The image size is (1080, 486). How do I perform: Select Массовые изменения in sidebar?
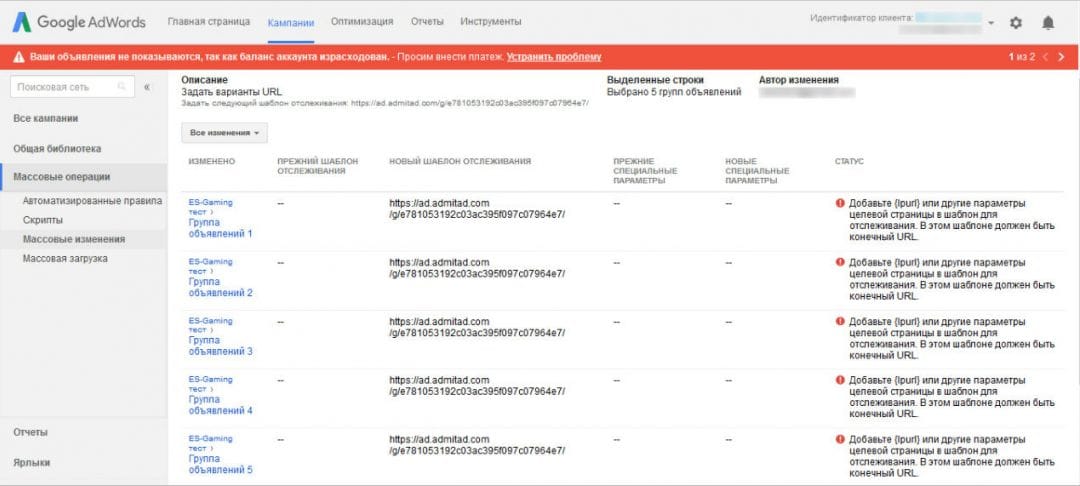pyautogui.click(x=74, y=240)
